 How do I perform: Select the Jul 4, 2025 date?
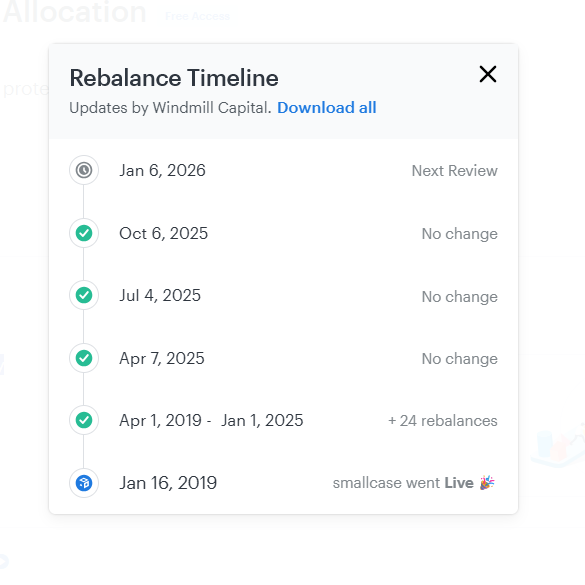pos(160,295)
